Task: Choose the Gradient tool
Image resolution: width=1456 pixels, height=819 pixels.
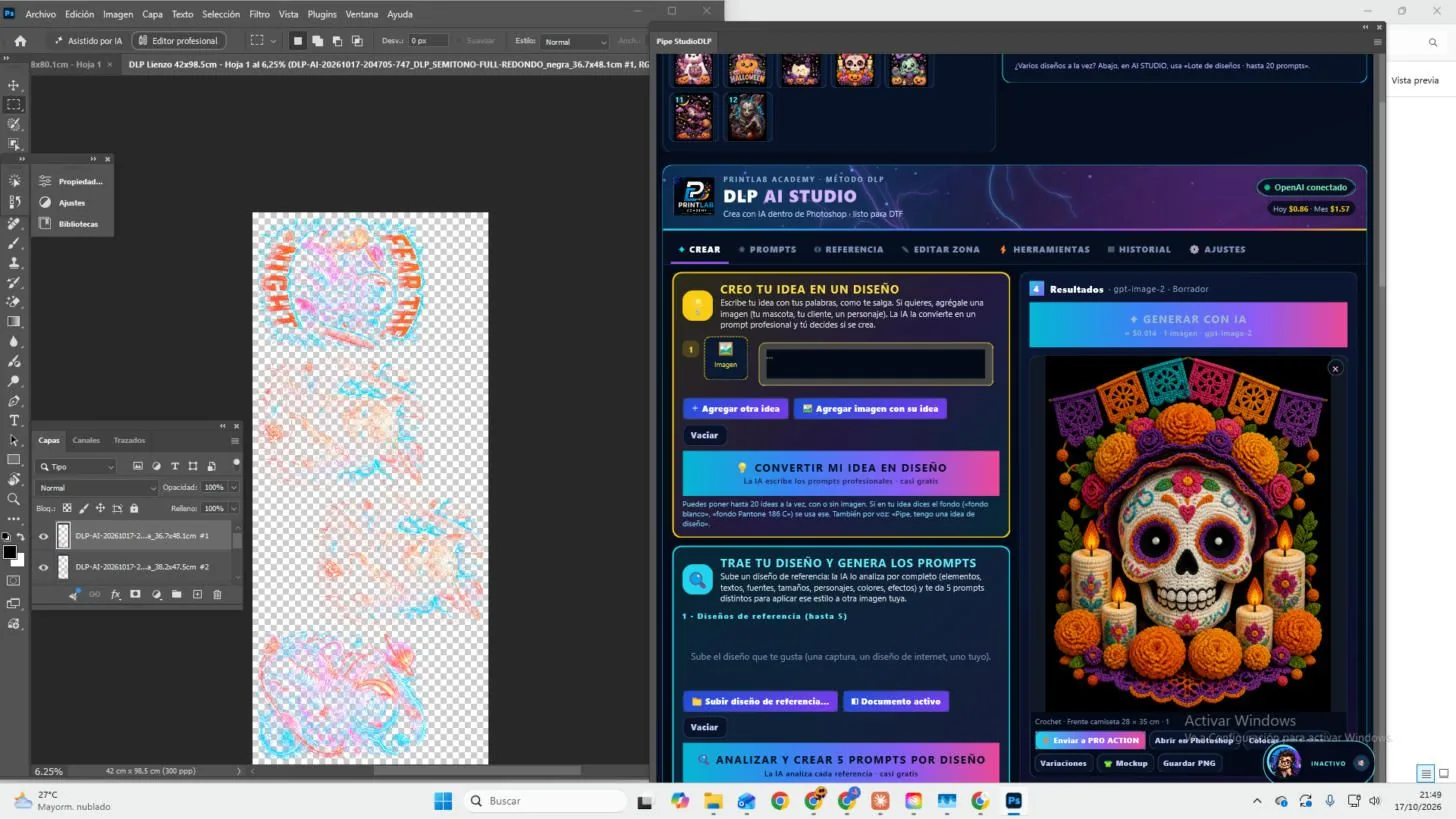Action: pos(14,322)
